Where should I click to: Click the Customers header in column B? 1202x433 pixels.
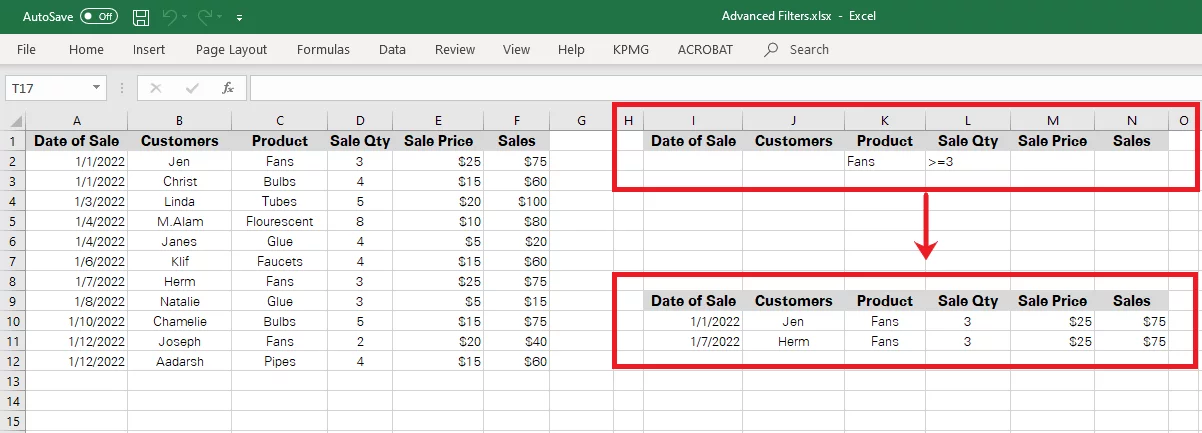tap(179, 141)
